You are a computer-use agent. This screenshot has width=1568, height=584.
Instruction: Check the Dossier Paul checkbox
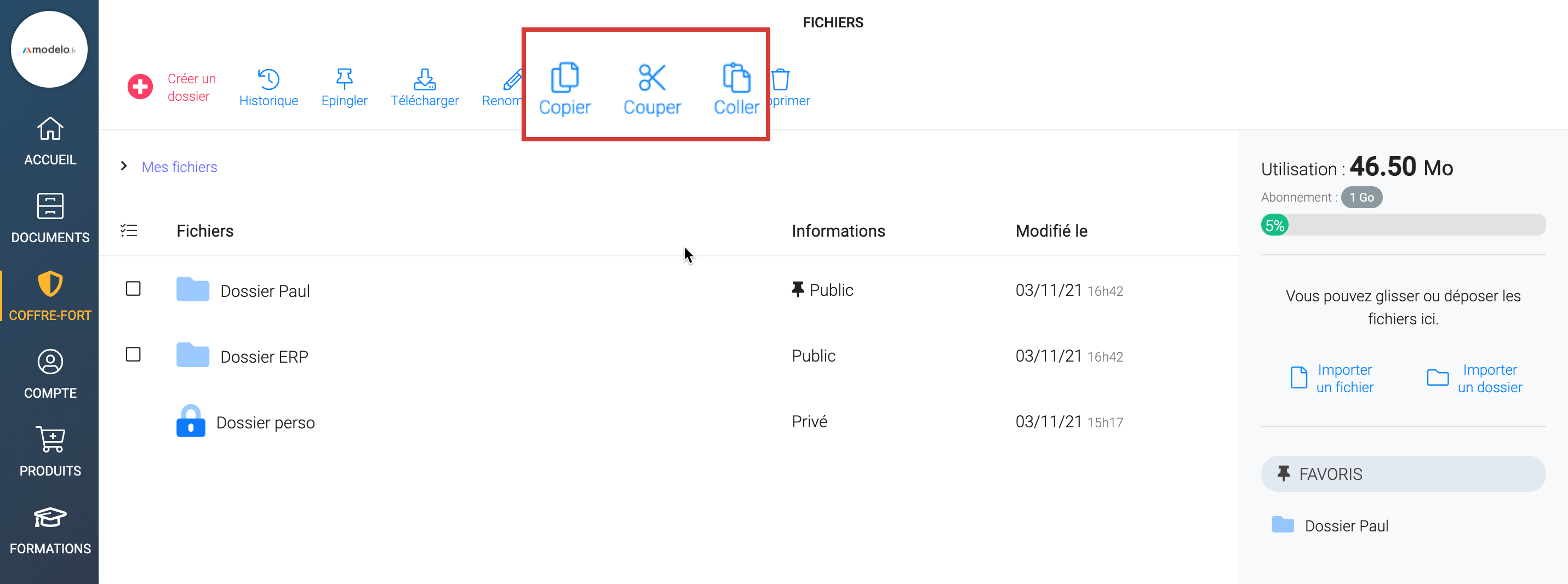pos(133,289)
